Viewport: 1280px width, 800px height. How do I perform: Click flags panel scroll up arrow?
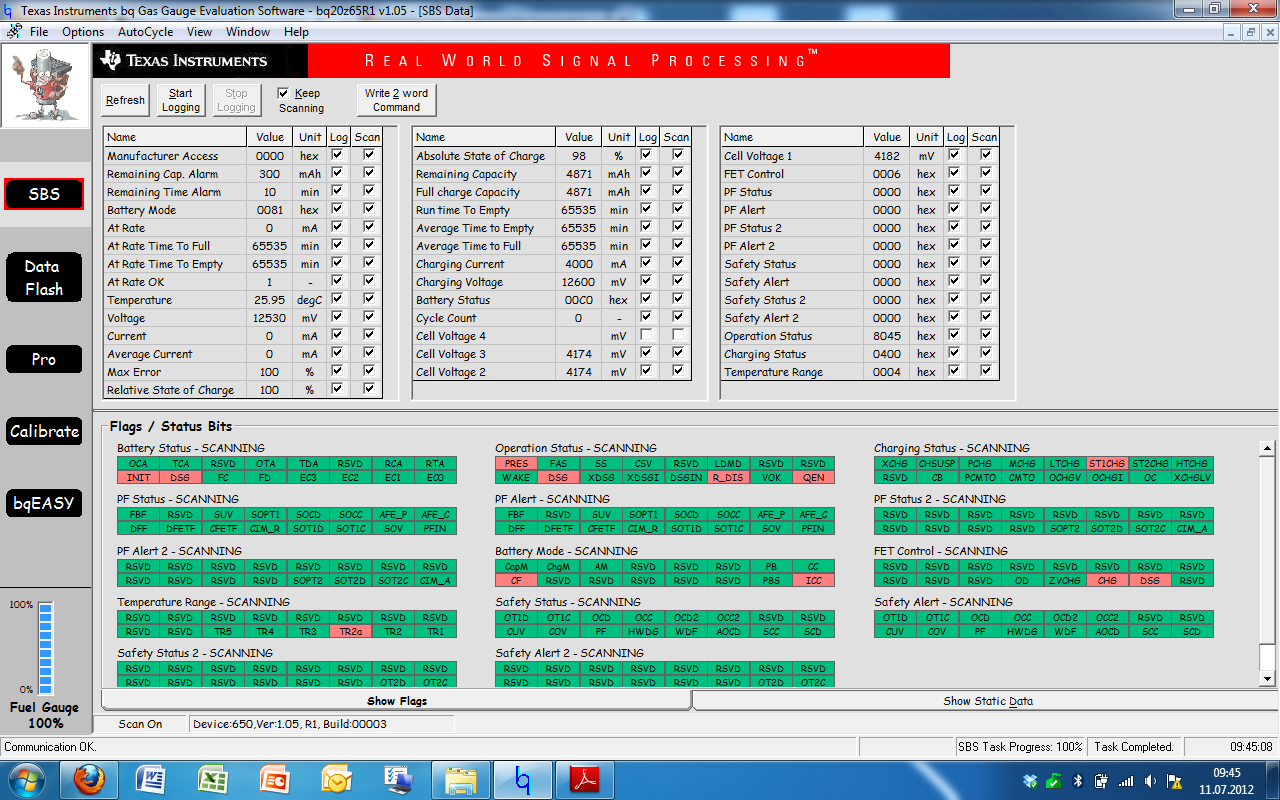click(x=1268, y=449)
